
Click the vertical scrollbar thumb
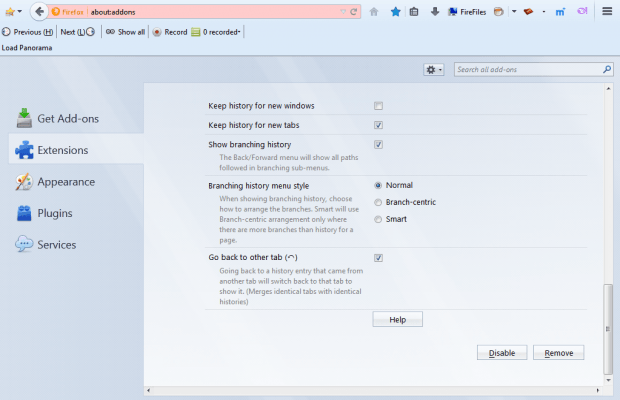coord(608,329)
